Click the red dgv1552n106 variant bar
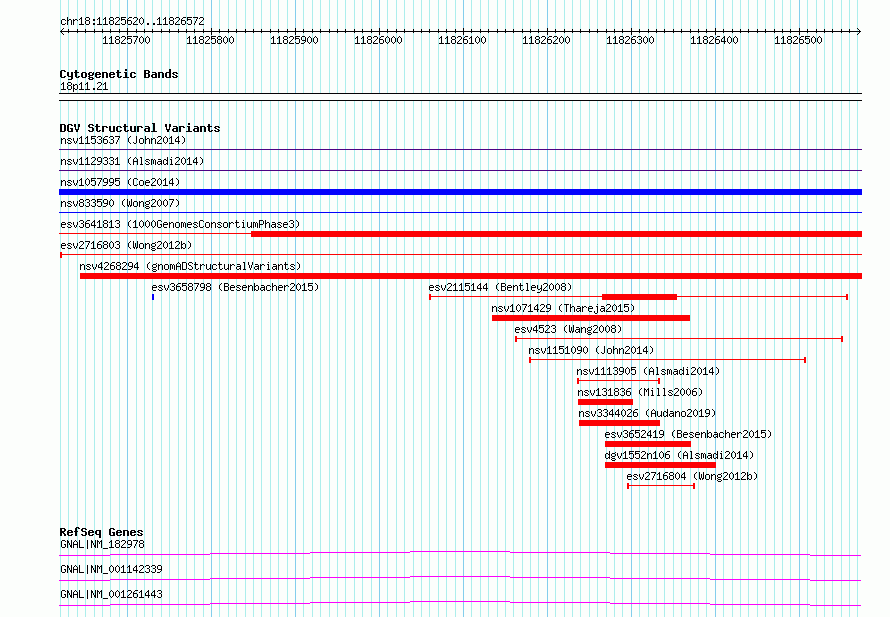 coord(660,465)
